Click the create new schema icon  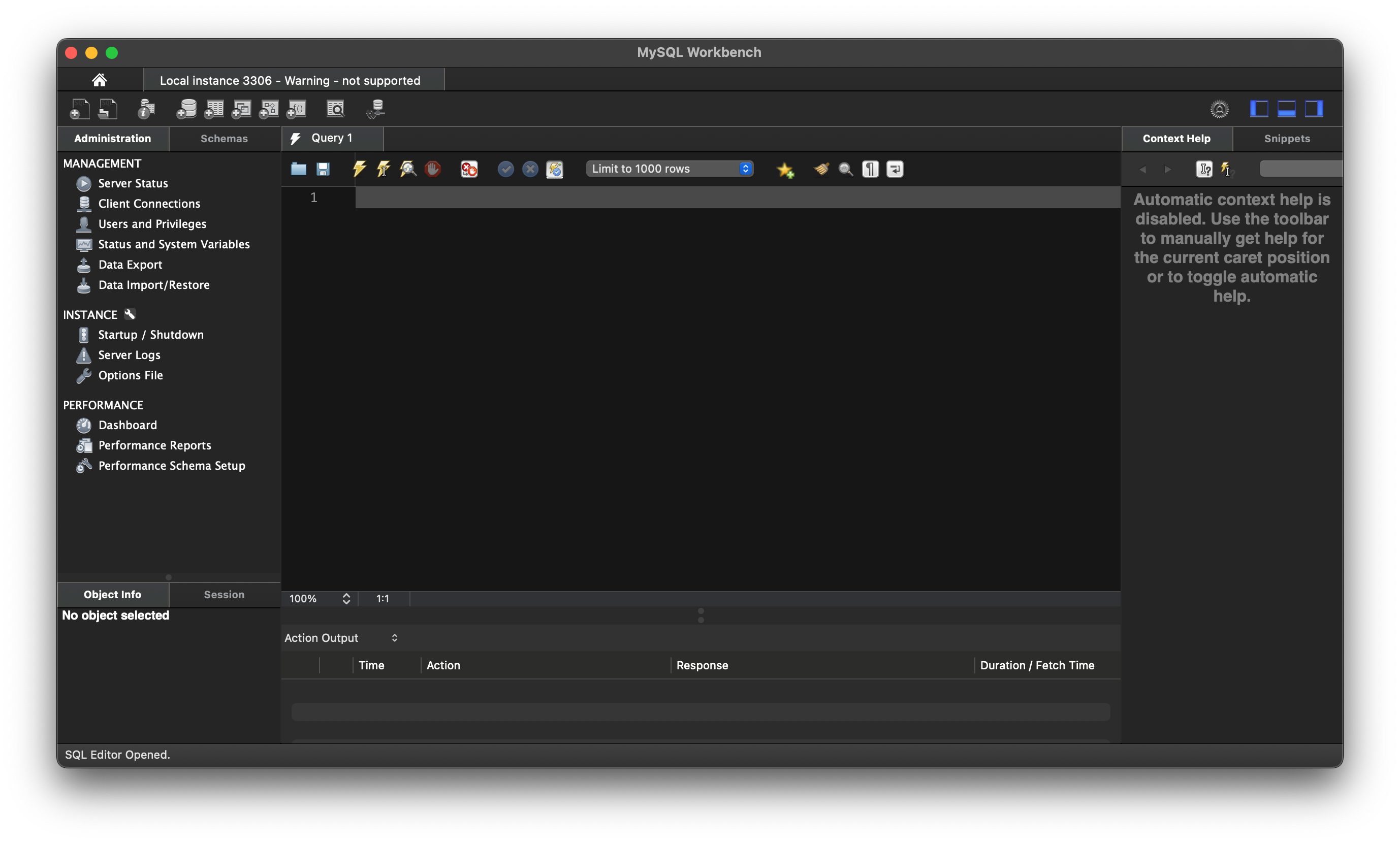pyautogui.click(x=186, y=109)
